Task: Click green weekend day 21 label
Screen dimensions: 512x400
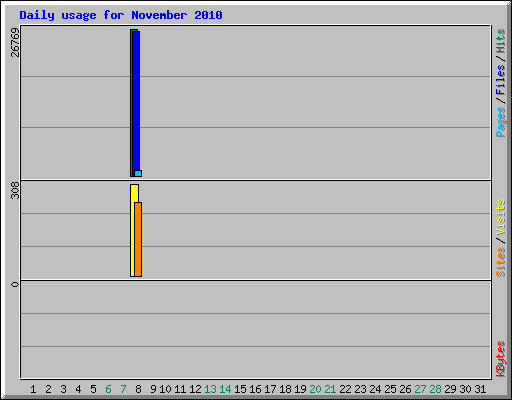Action: tap(330, 389)
